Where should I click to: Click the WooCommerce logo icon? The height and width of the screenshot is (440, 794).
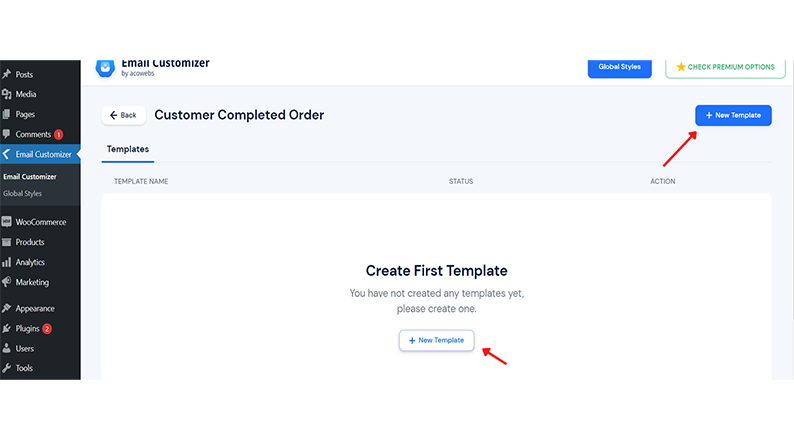click(7, 222)
